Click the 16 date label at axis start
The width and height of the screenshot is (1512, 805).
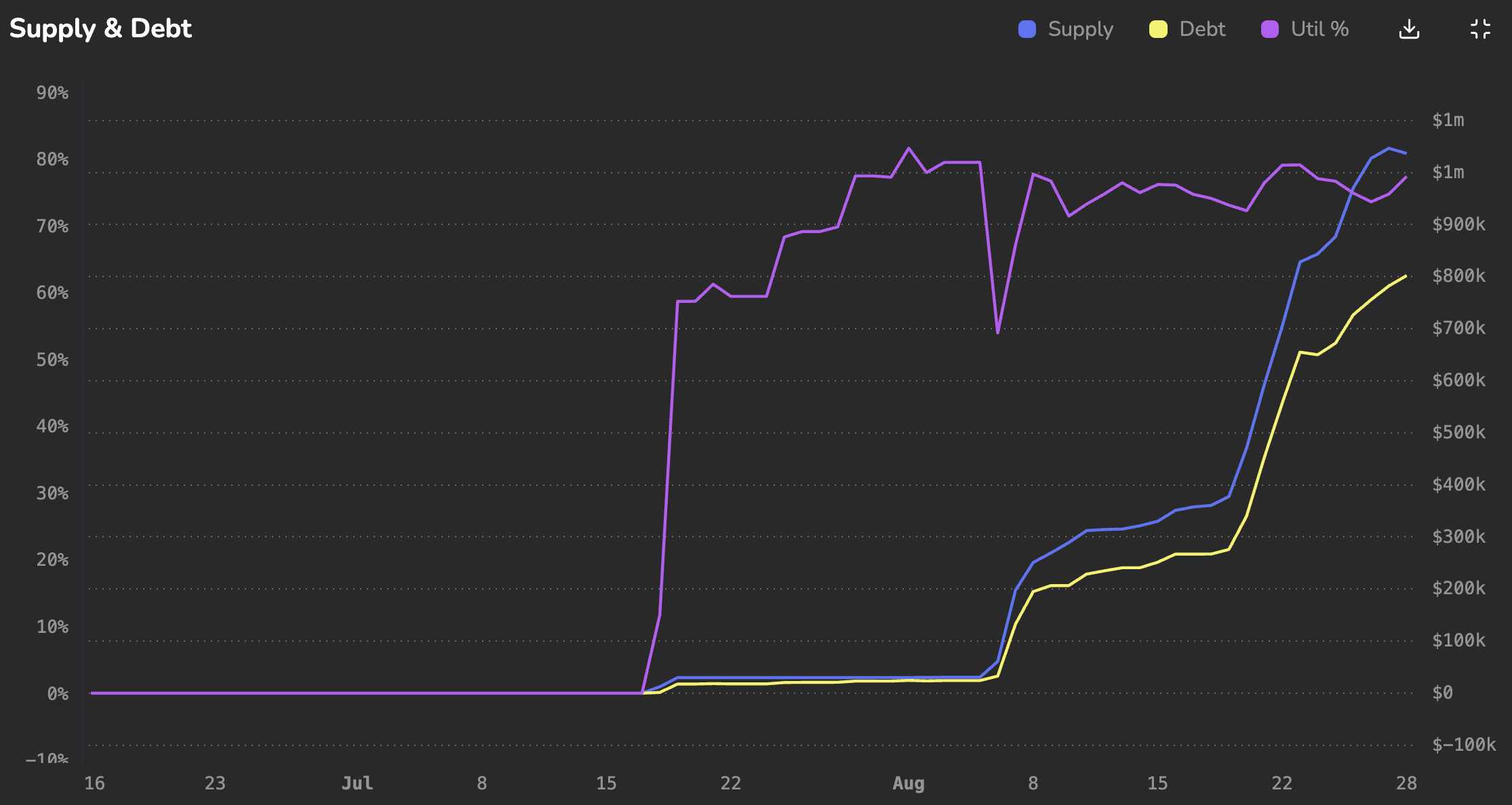click(94, 783)
